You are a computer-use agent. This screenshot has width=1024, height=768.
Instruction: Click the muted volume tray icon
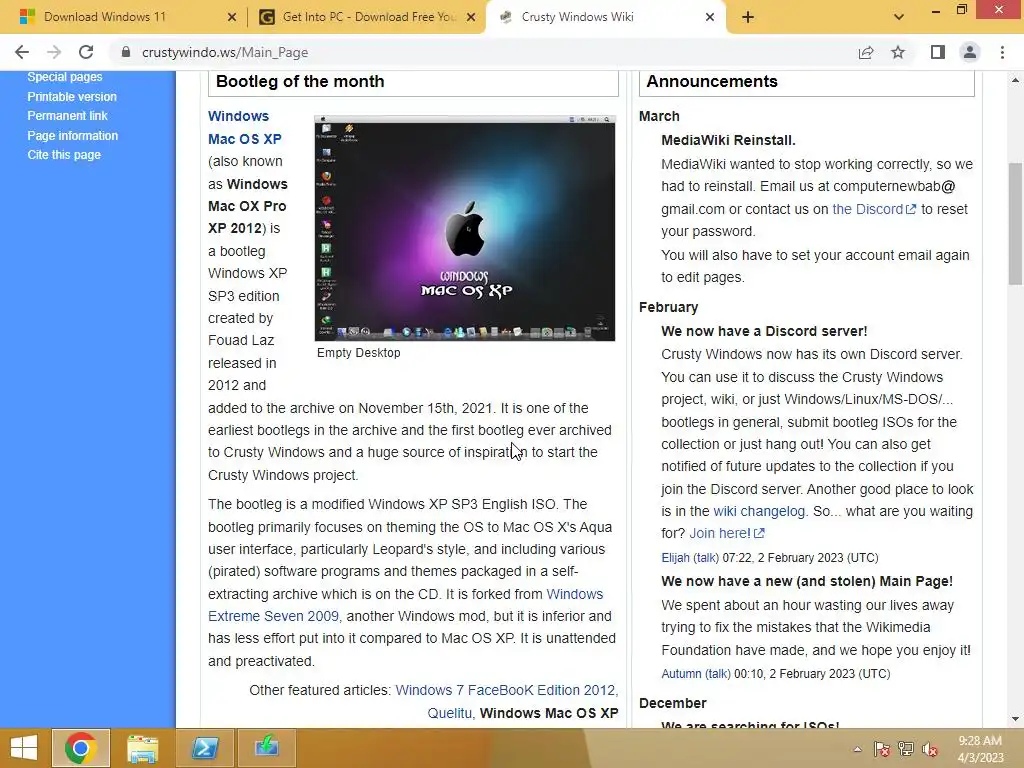point(930,749)
